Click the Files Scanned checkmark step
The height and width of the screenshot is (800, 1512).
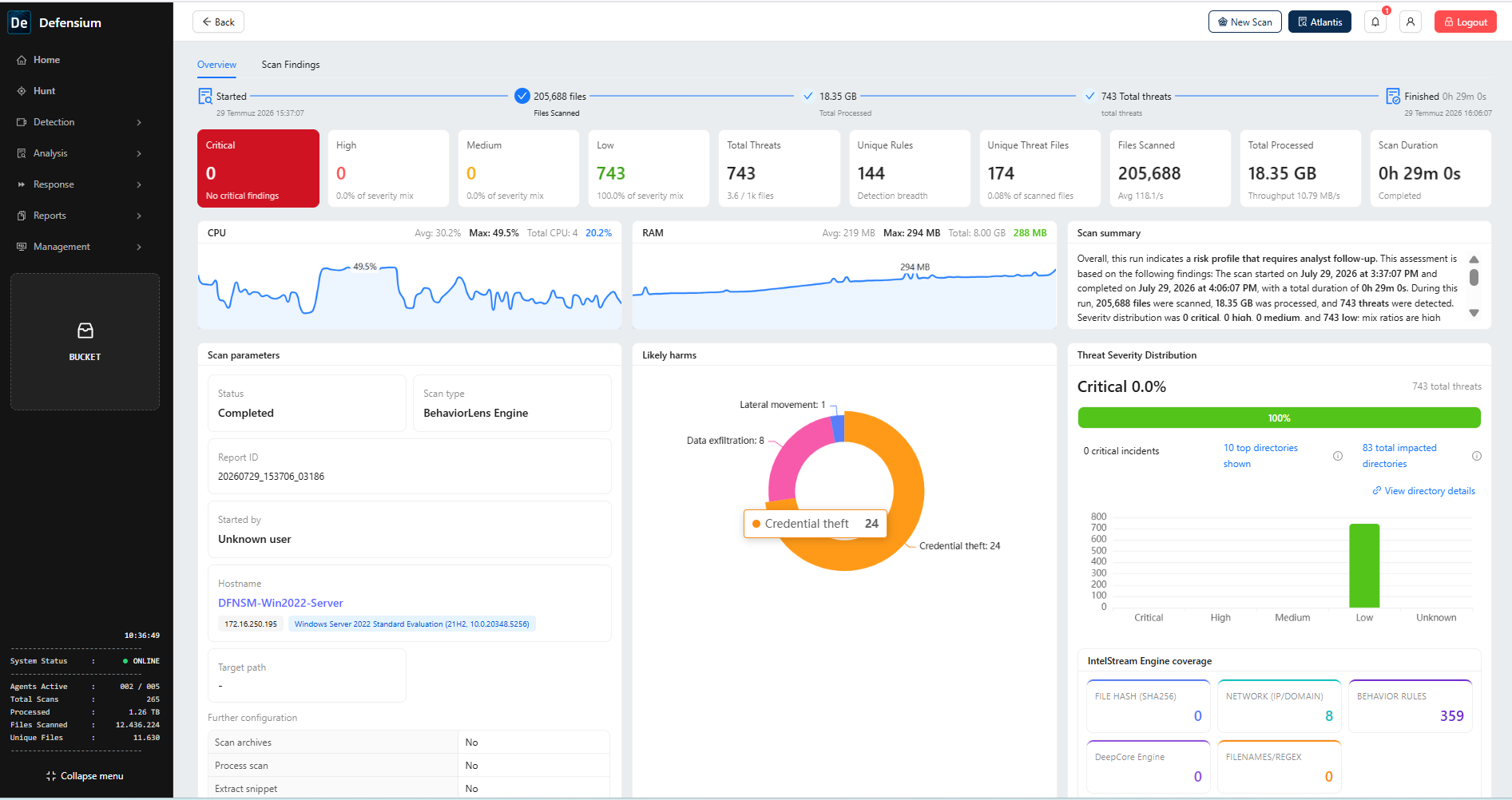522,96
